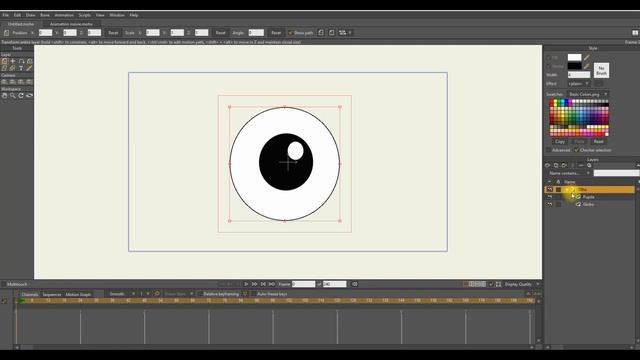The image size is (640, 360).
Task: Click the jump to end playback button
Action: (x=271, y=284)
